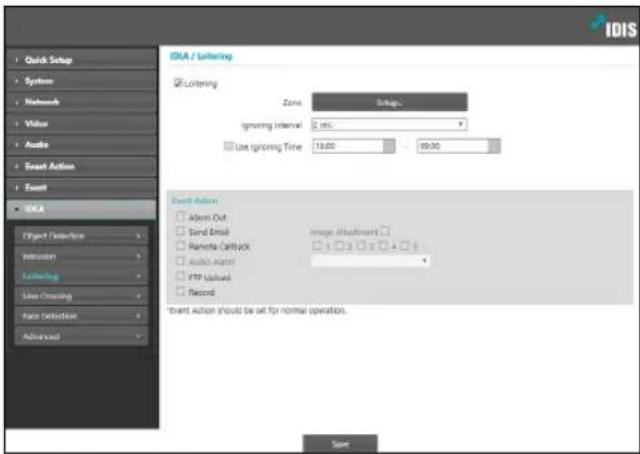
Task: Select the Intrusion submenu
Action: click(81, 256)
